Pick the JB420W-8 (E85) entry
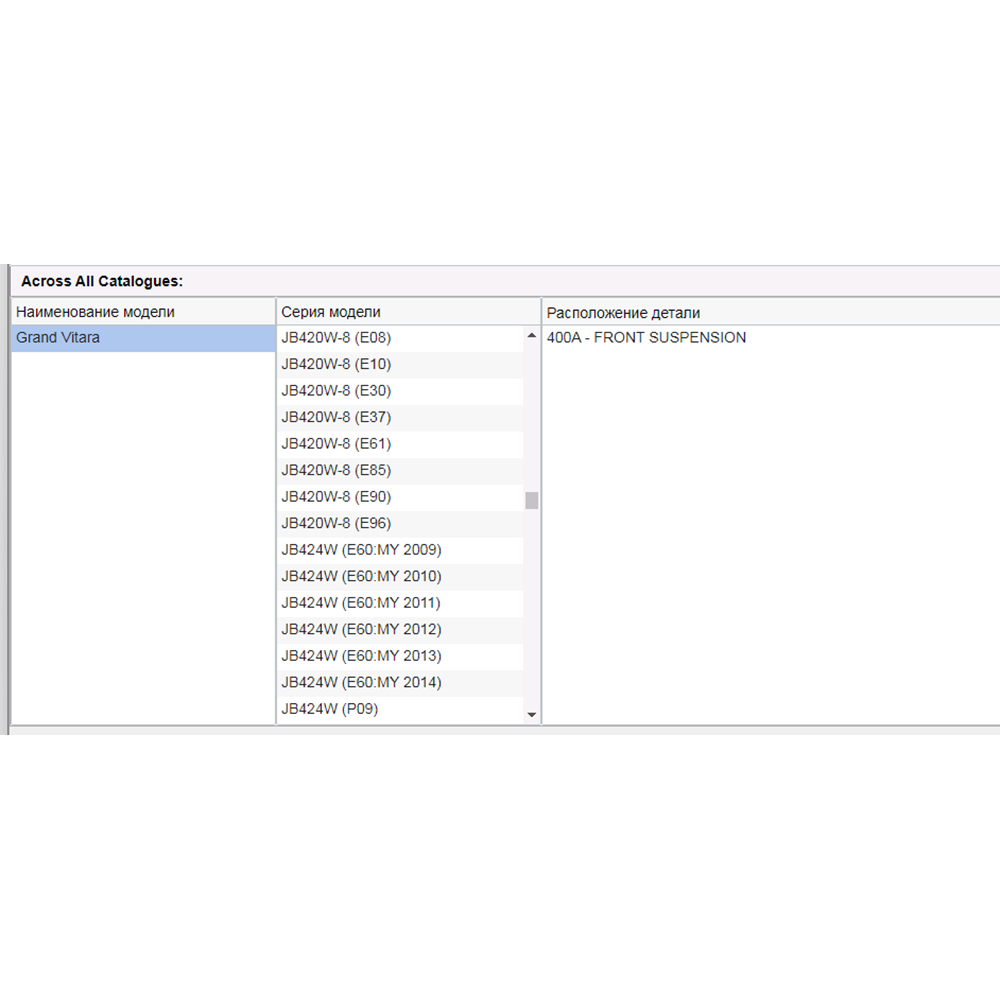Image resolution: width=1000 pixels, height=1000 pixels. coord(336,470)
